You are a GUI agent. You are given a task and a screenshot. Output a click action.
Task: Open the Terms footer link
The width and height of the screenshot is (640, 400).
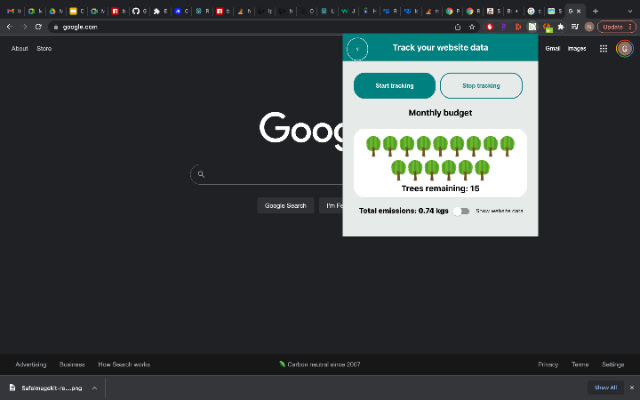point(580,364)
